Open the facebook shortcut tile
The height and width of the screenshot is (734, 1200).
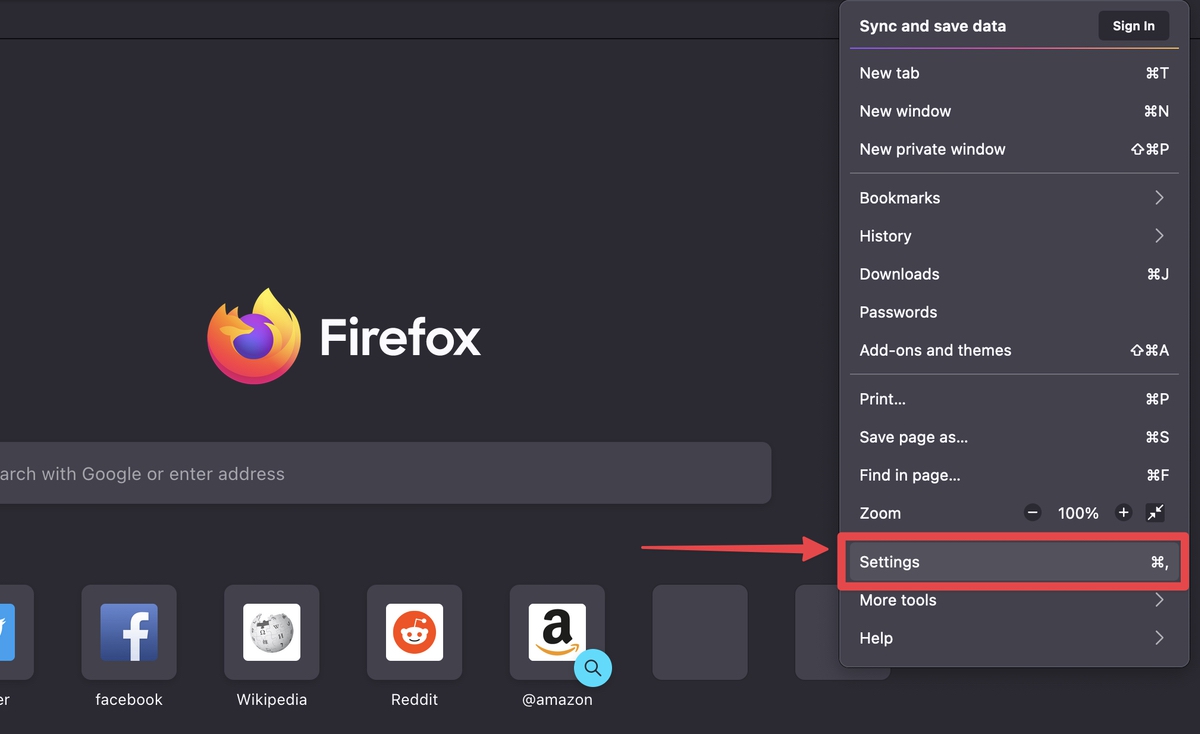coord(128,632)
